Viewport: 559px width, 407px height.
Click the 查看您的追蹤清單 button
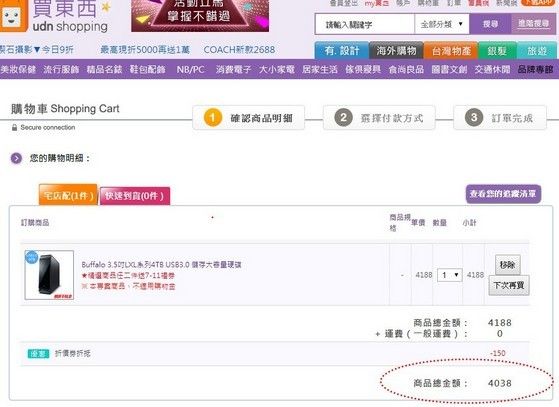point(503,194)
